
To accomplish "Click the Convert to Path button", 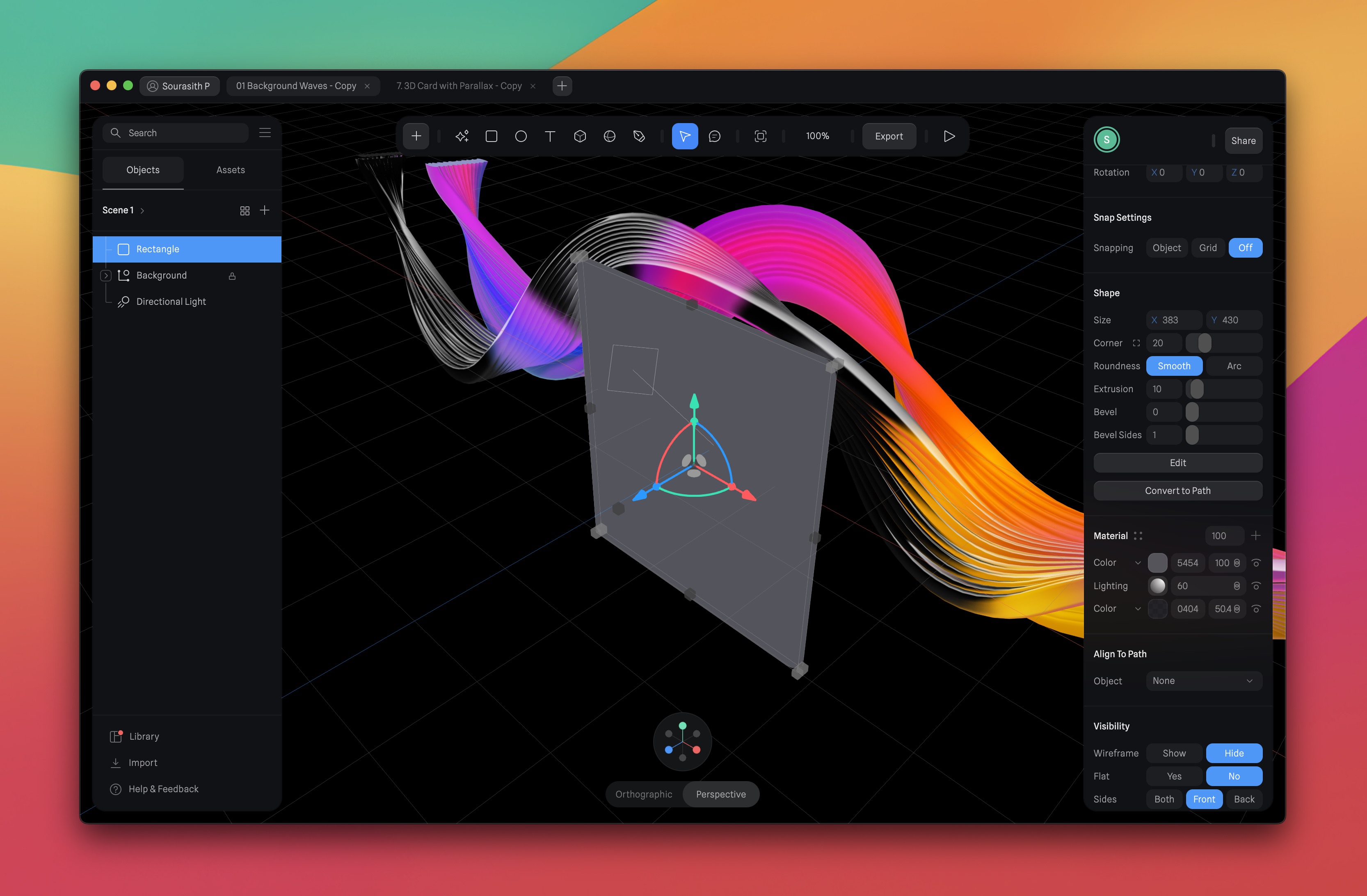I will click(1177, 491).
